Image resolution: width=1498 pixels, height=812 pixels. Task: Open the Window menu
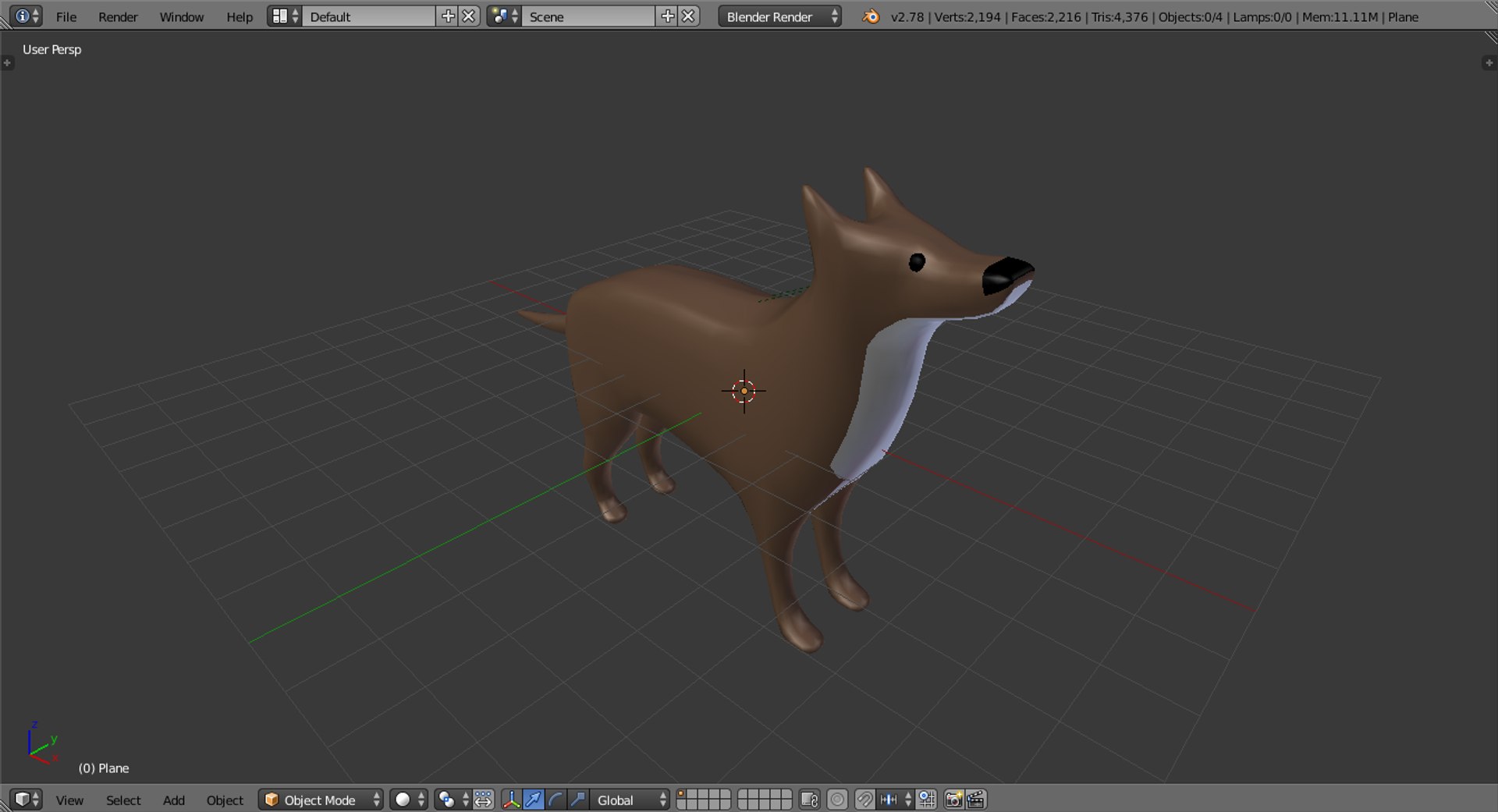click(181, 16)
